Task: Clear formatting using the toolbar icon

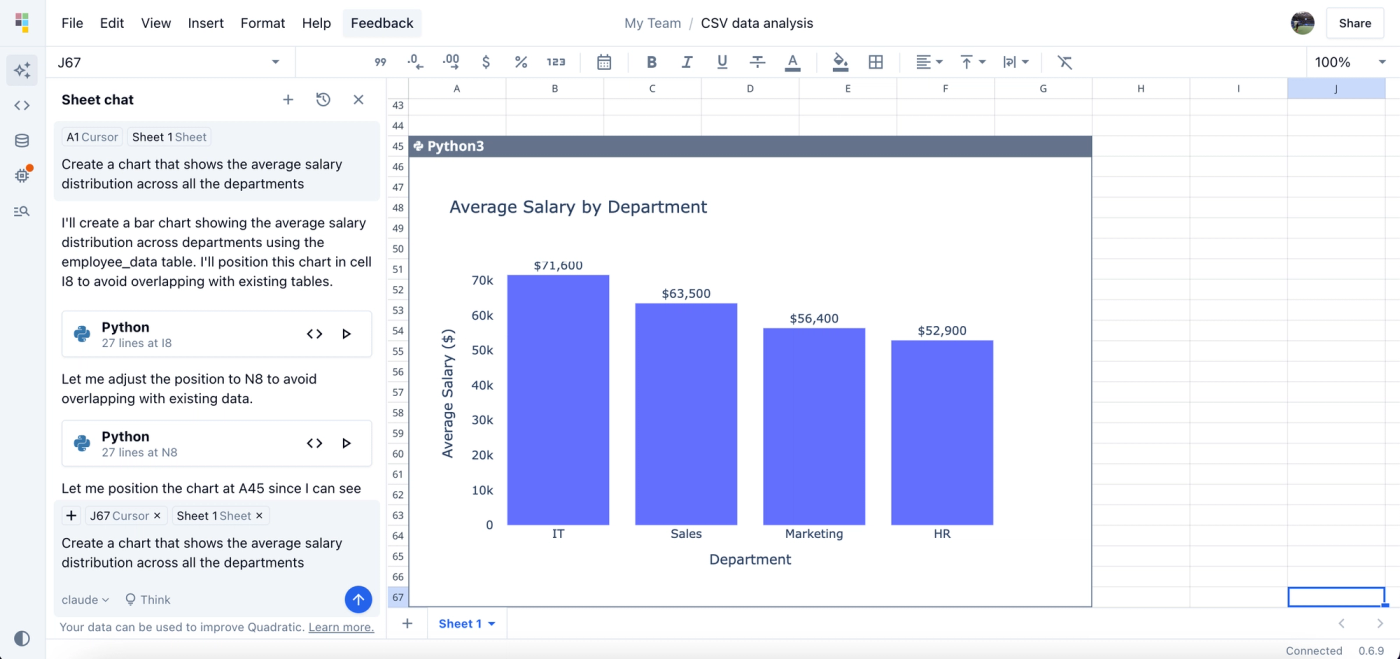Action: click(x=1064, y=61)
